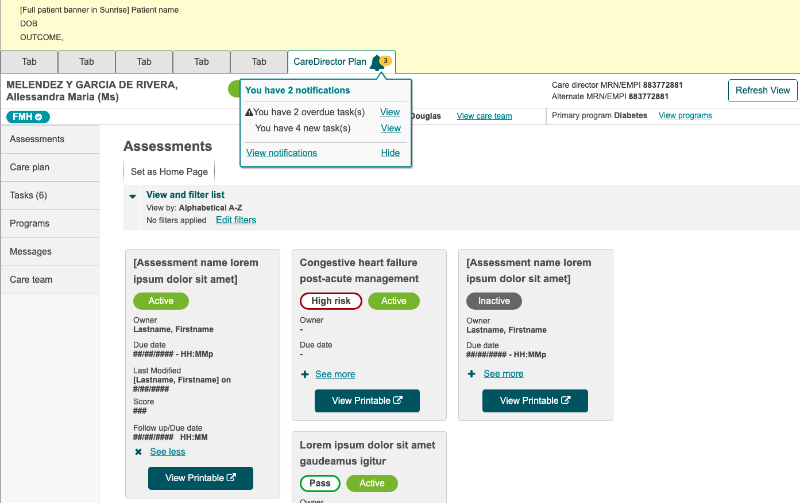Switch to the CareDirector Plan tab
Image resolution: width=800 pixels, height=503 pixels.
click(330, 62)
